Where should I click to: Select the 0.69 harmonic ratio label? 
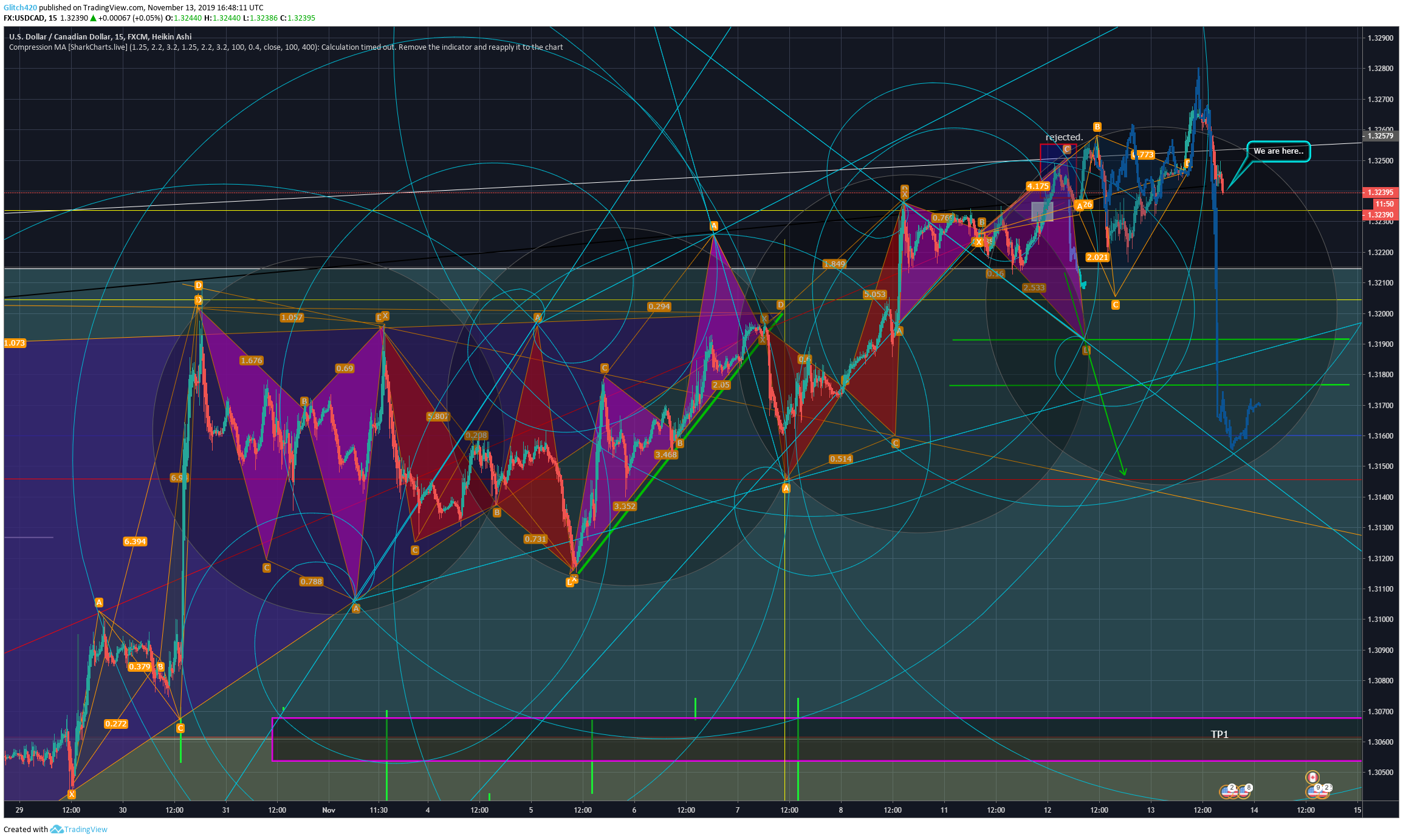(x=345, y=369)
